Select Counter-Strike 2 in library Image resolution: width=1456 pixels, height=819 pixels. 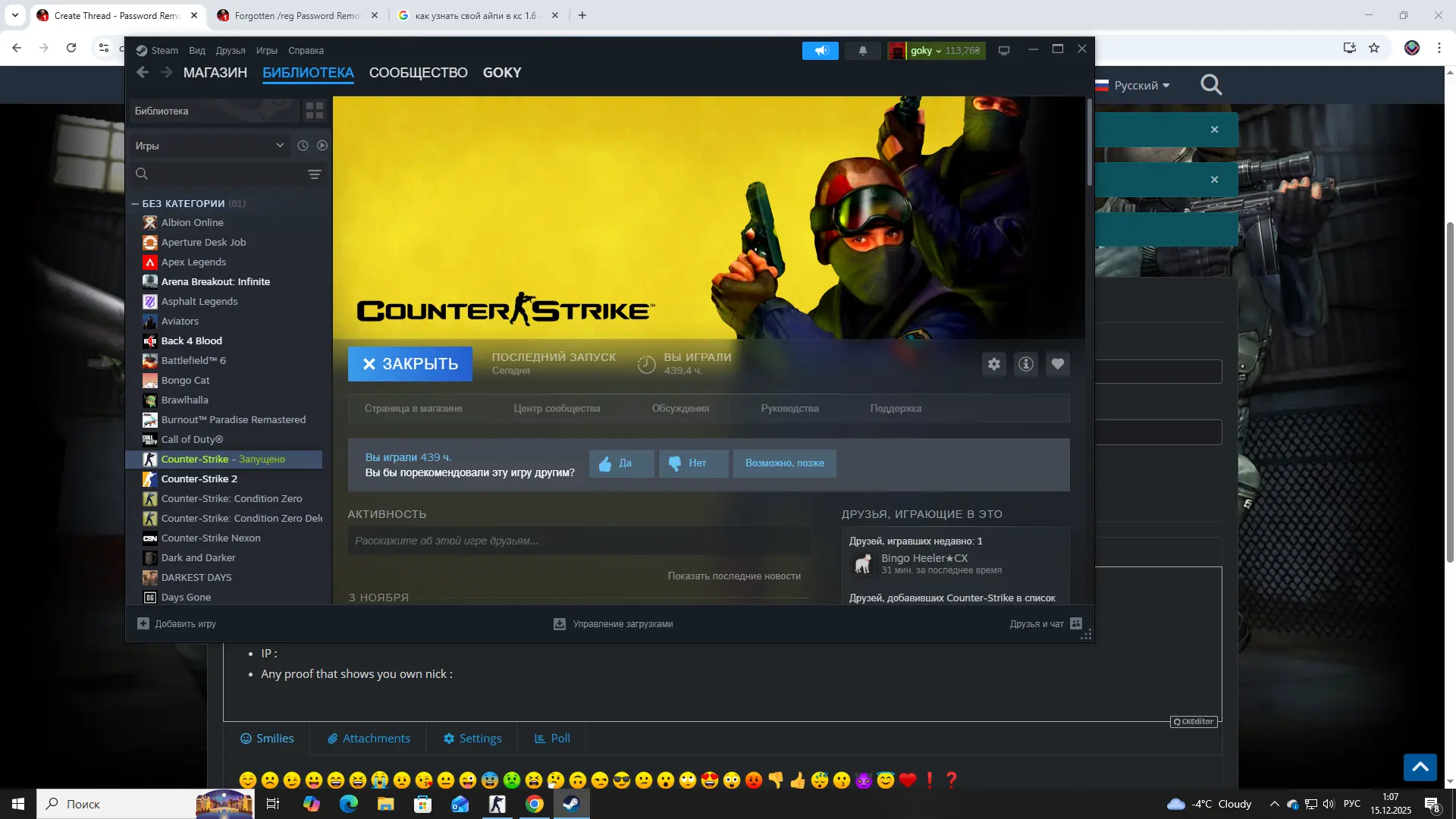199,479
